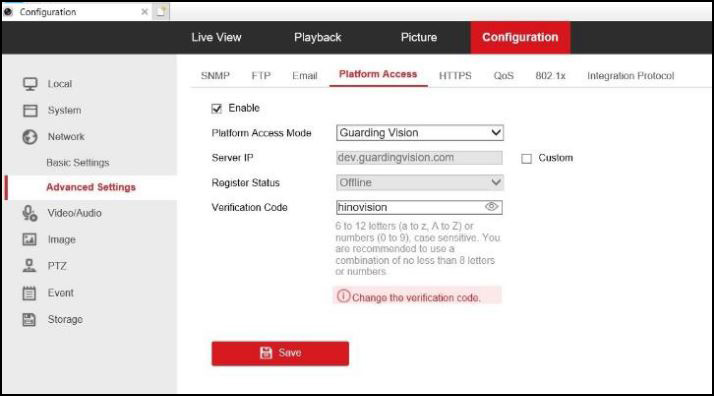Go to the Integration Protocol tab
This screenshot has width=714, height=396.
tap(631, 76)
